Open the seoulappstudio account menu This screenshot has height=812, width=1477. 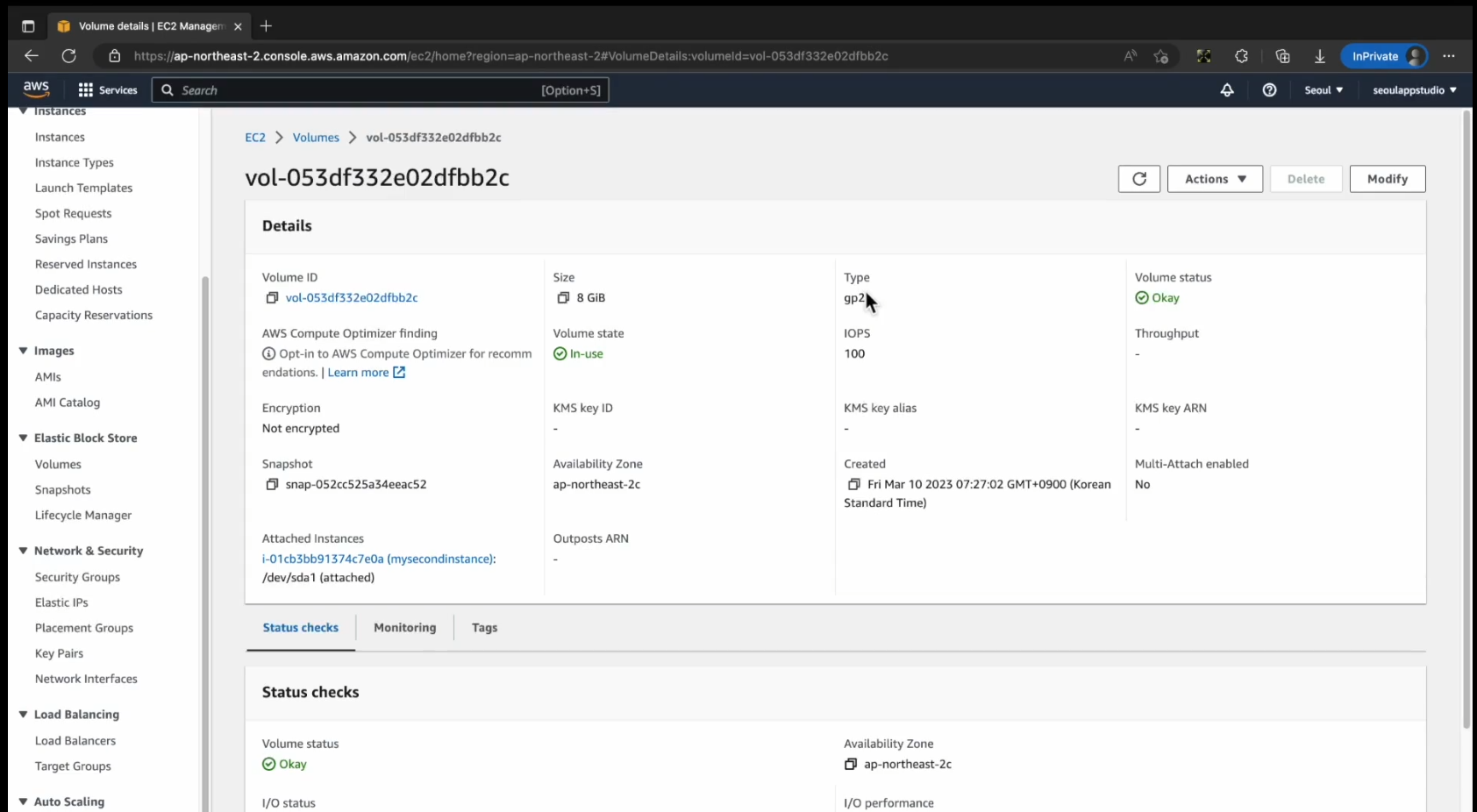[1415, 90]
